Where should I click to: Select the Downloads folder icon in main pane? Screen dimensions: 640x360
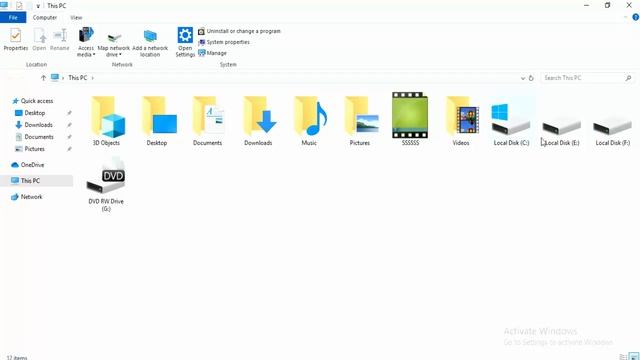click(258, 121)
